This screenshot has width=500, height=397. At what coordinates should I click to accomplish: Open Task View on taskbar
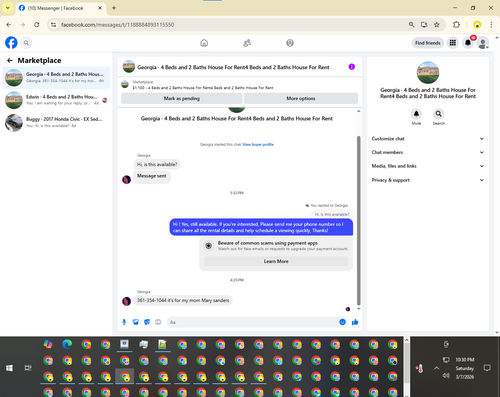tap(28, 368)
